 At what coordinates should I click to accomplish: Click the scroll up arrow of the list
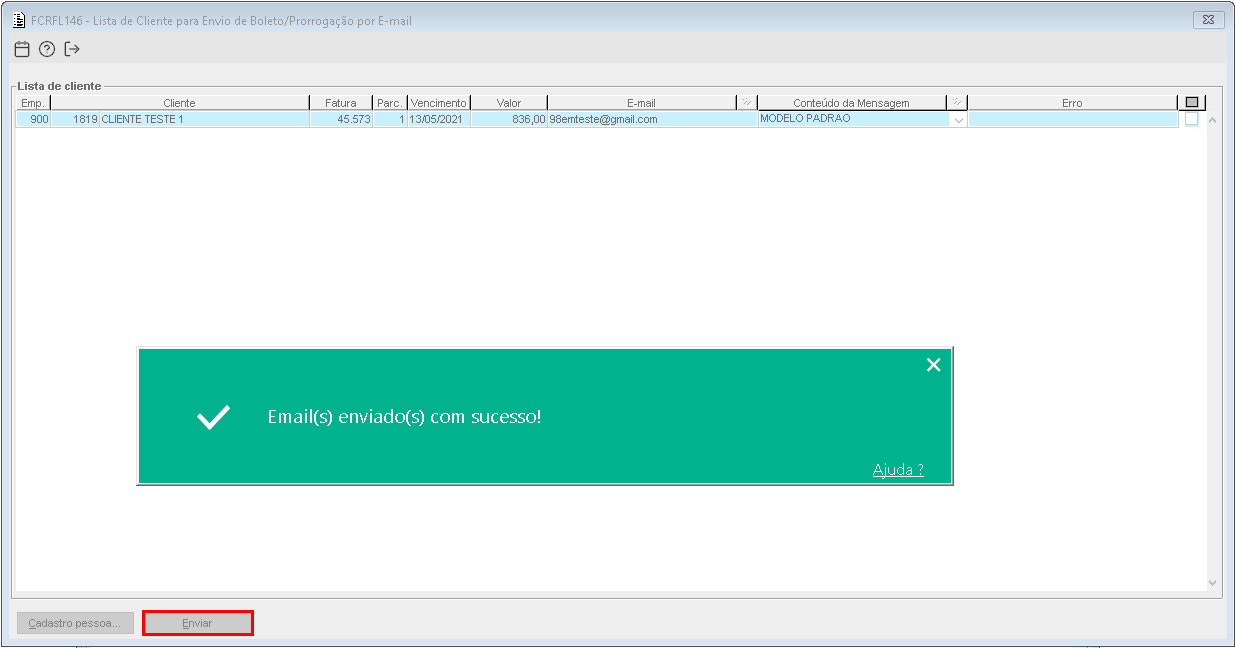(1213, 120)
